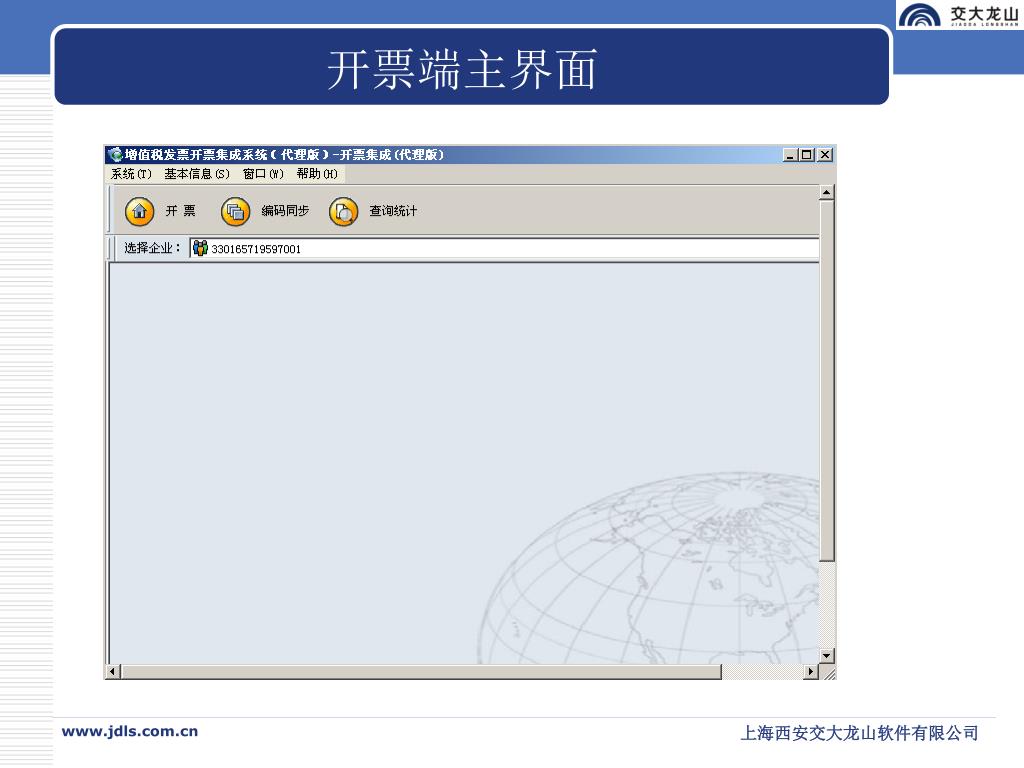Open the 帮助(H) menu

click(x=317, y=174)
